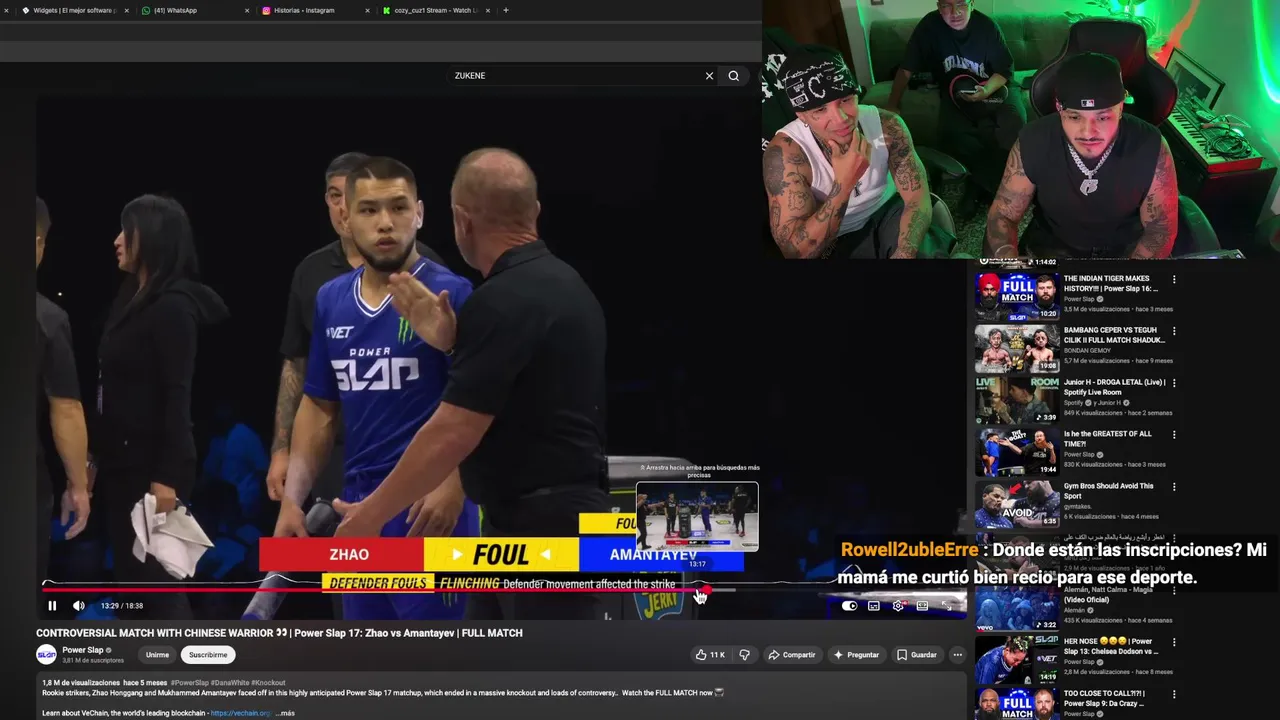The image size is (1280, 720).
Task: Open THE INDIAN TIGER MAKES HISTORY title
Action: pyautogui.click(x=1110, y=284)
